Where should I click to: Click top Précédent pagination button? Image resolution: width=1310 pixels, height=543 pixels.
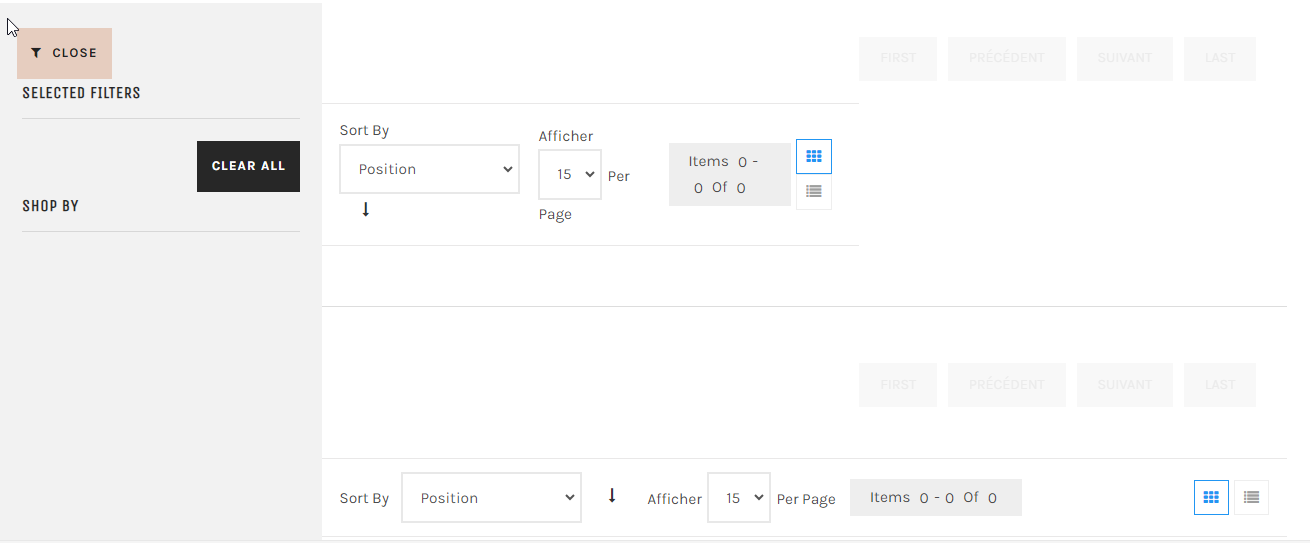tap(1006, 58)
